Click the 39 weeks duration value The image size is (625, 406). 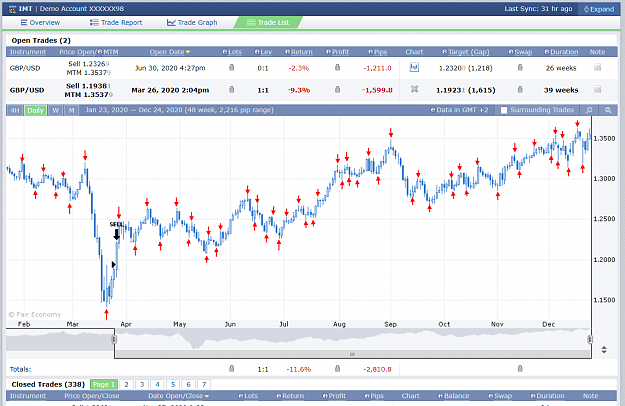(561, 90)
